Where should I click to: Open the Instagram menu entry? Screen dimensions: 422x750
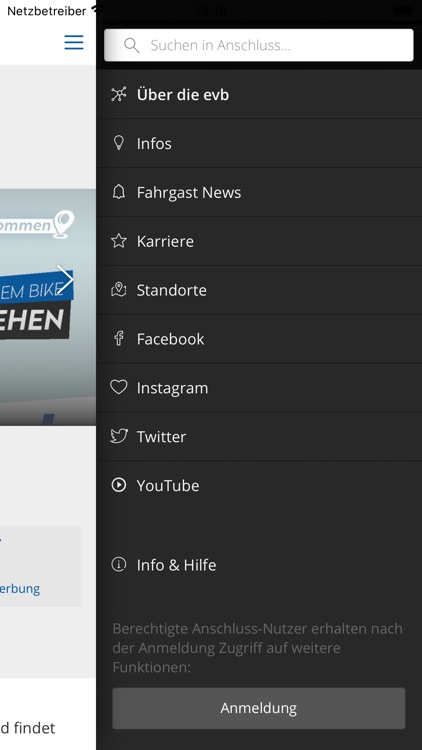tap(259, 387)
